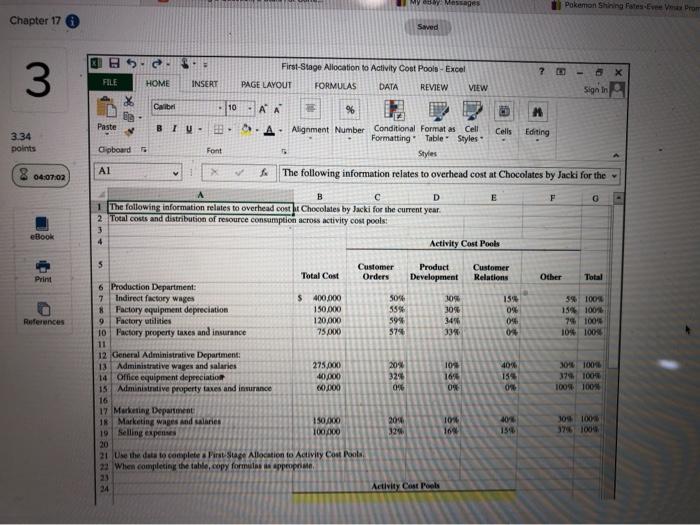Screen dimensions: 700x525
Task: Click the Cancel X in formula bar
Action: tap(214, 172)
